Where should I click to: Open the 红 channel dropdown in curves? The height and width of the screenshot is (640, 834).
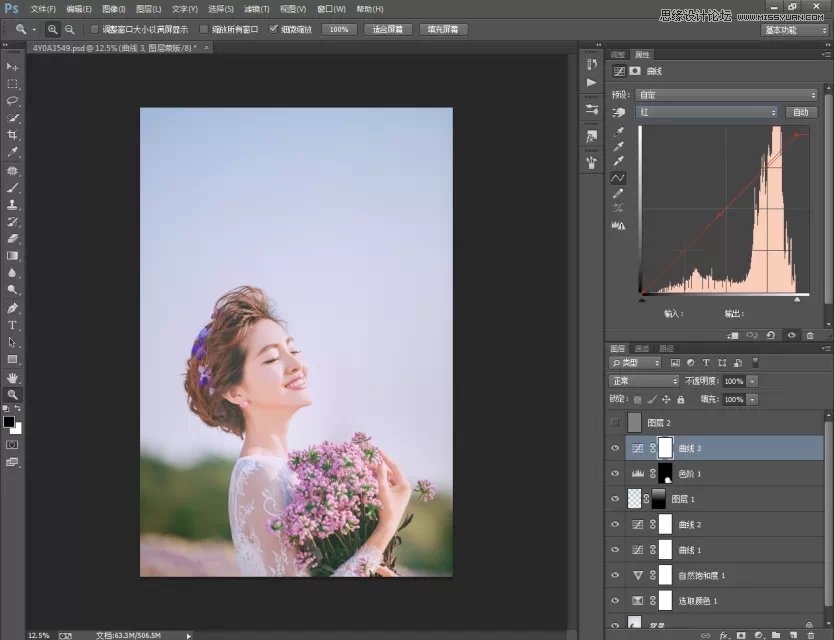coord(707,112)
